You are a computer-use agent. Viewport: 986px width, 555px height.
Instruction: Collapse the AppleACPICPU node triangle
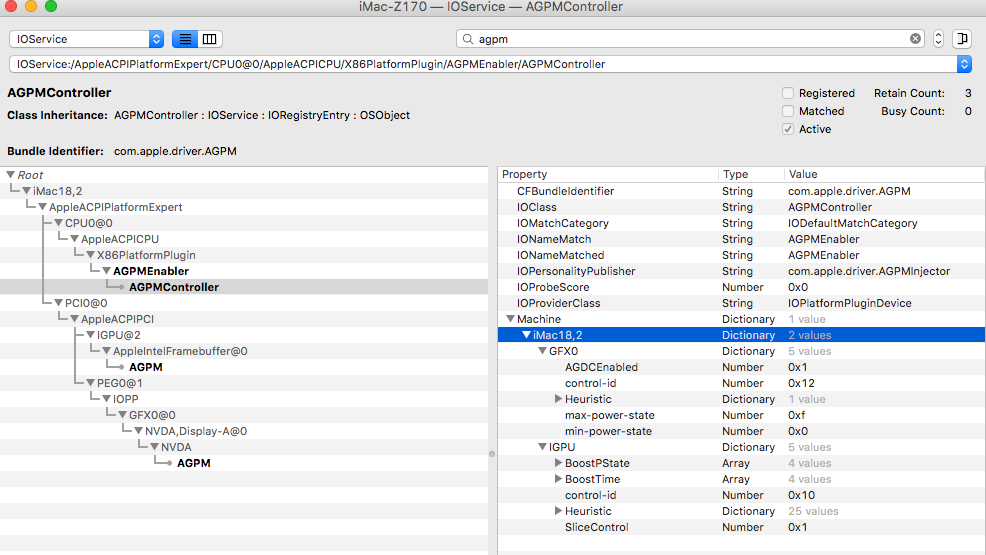click(74, 239)
